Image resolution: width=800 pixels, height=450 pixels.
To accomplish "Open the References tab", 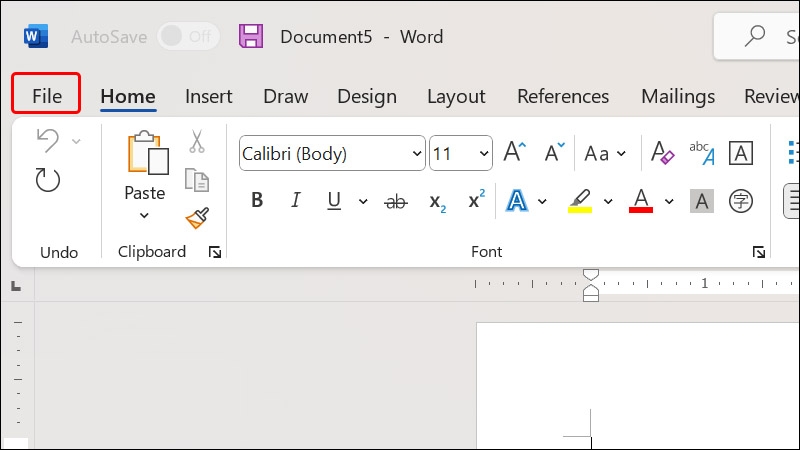I will pyautogui.click(x=563, y=96).
